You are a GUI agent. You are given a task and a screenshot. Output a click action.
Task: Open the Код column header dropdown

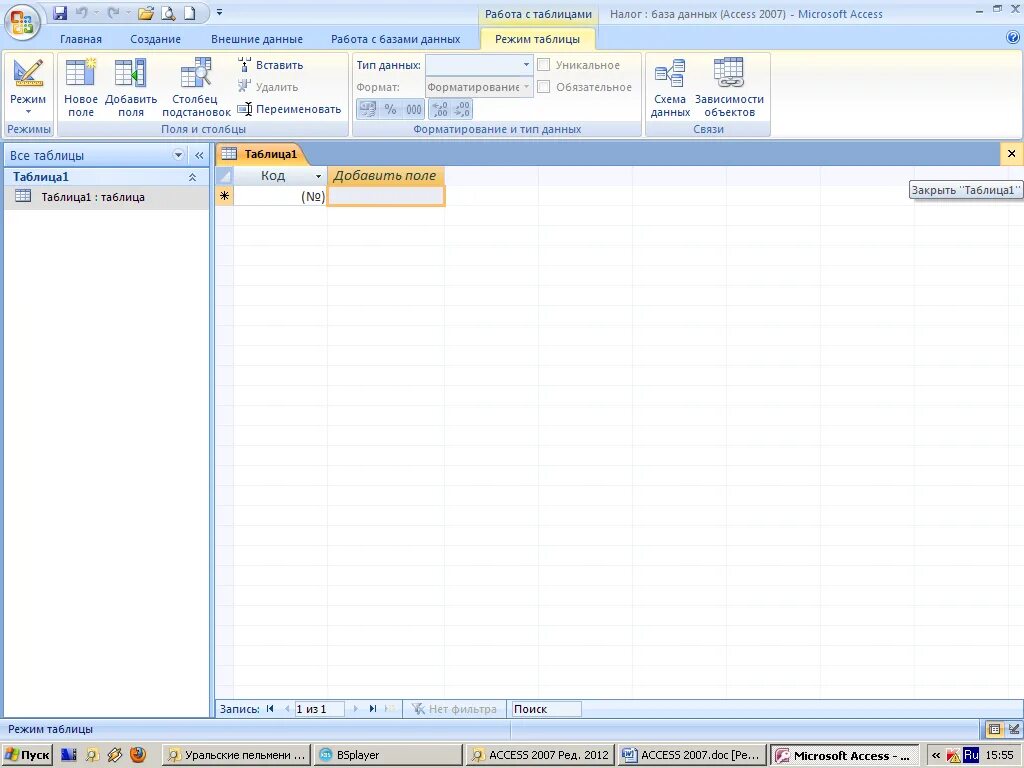[x=318, y=176]
